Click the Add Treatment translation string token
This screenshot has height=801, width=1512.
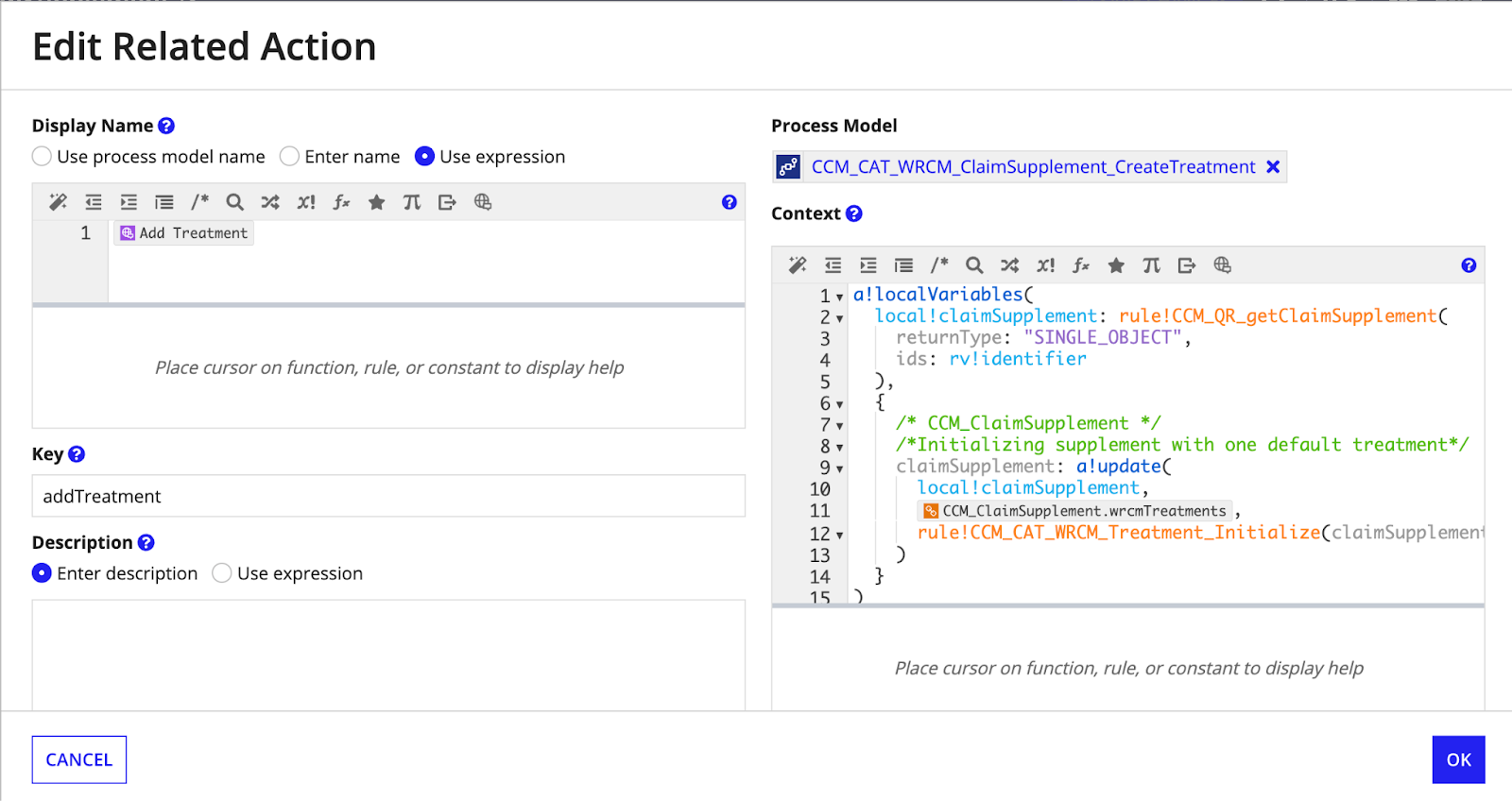click(184, 233)
